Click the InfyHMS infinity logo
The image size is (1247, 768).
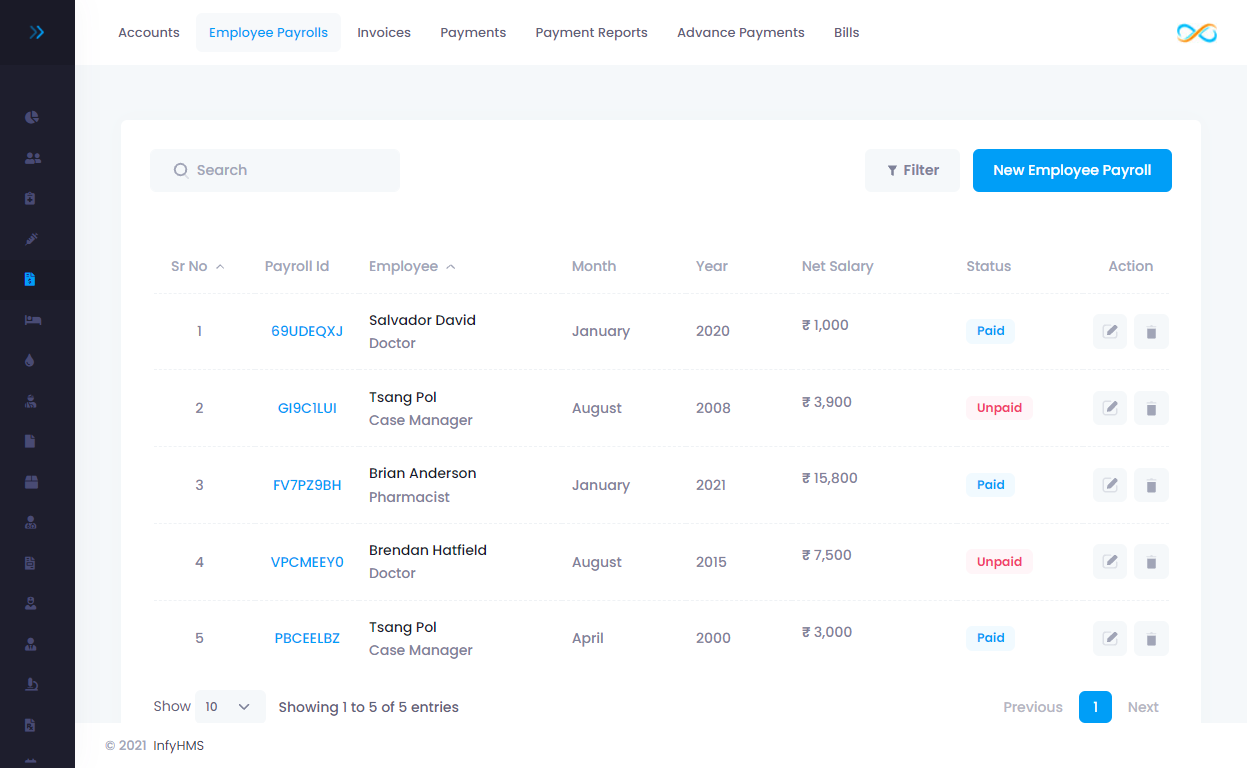[1197, 32]
